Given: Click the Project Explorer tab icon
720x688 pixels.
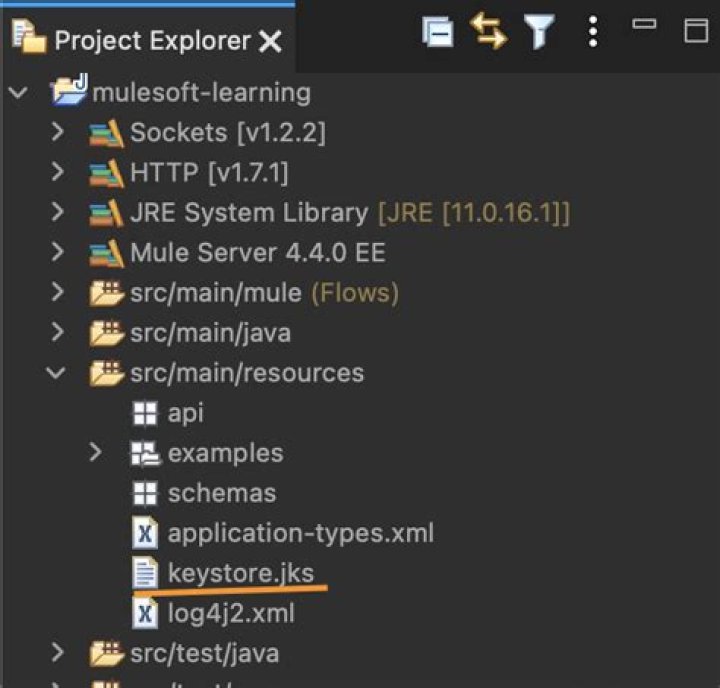Looking at the screenshot, I should (29, 37).
